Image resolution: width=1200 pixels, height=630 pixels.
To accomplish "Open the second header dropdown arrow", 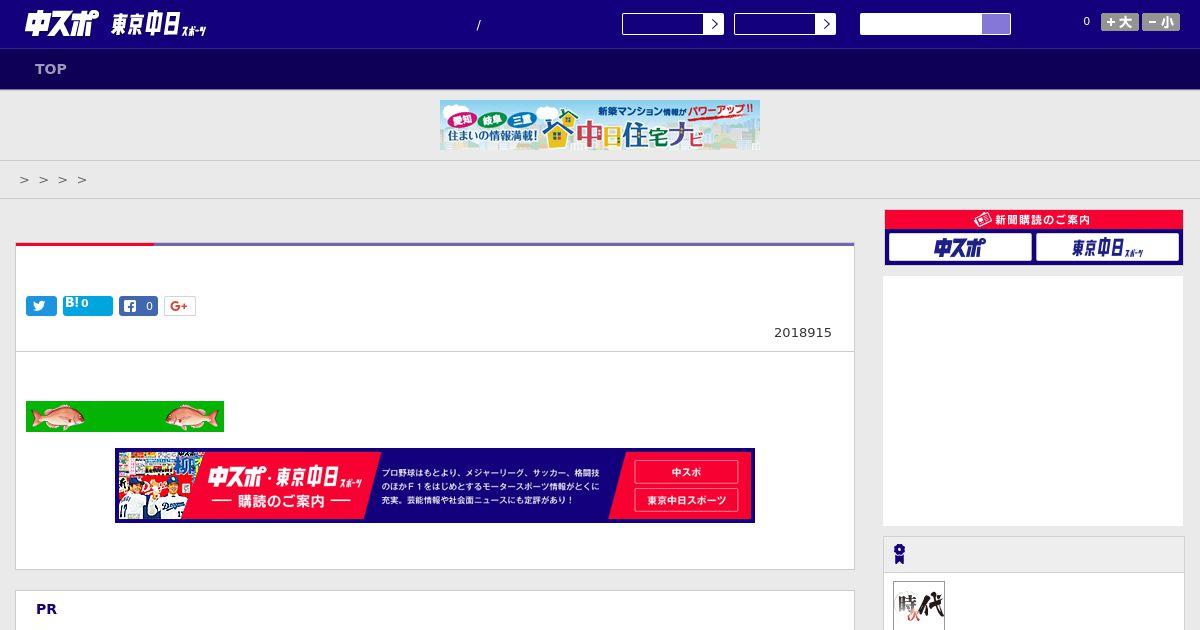I will [x=825, y=24].
